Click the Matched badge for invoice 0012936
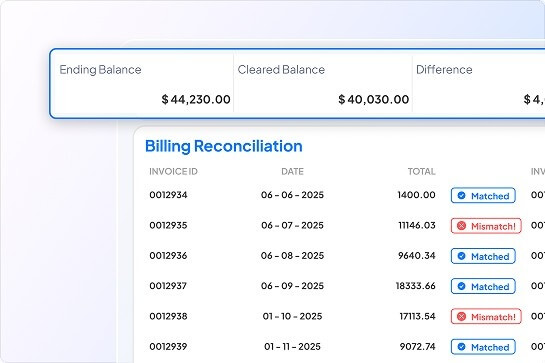The image size is (545, 363). tap(483, 256)
